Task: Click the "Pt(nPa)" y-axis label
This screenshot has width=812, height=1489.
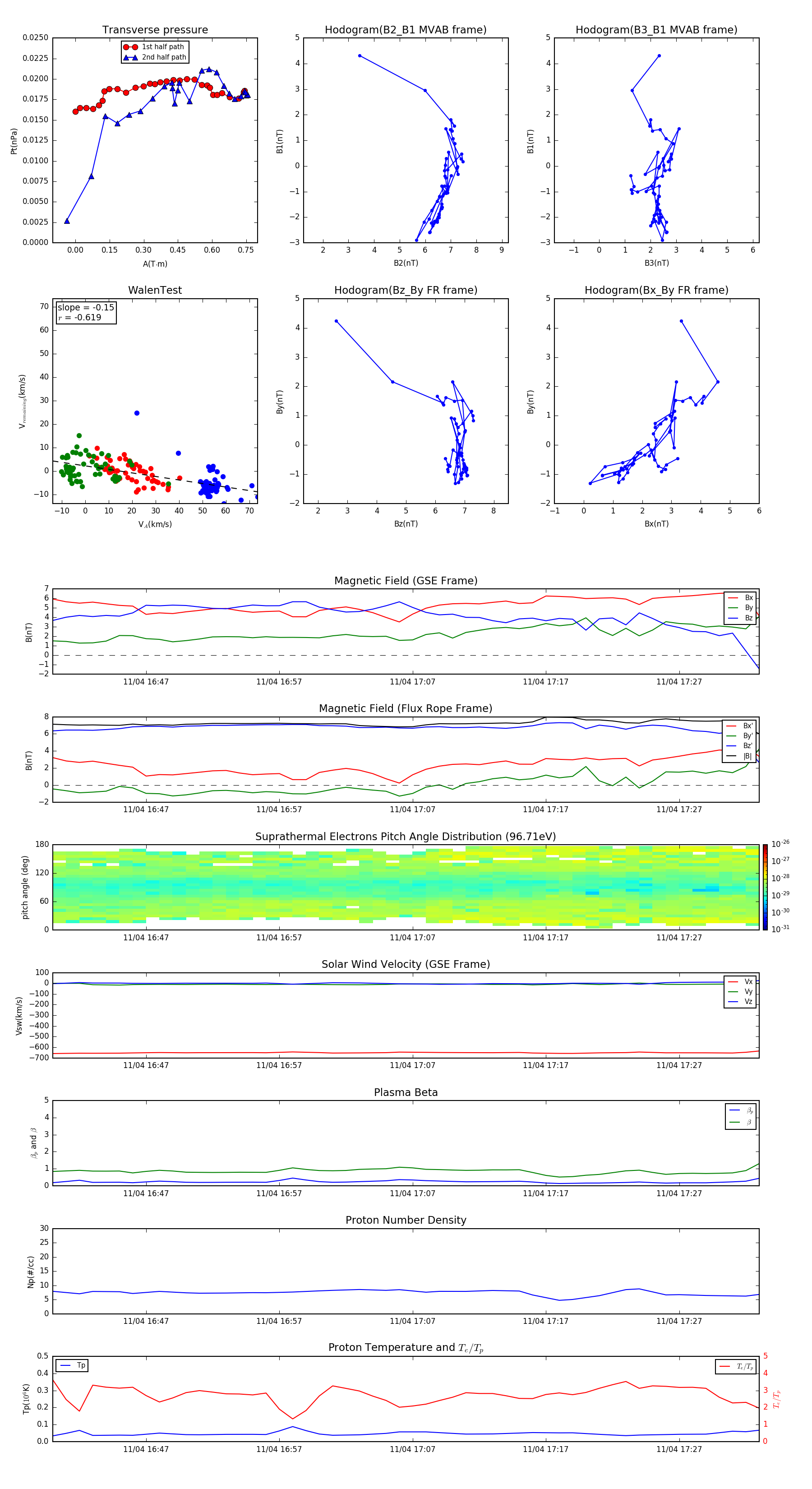Action: coord(14,140)
